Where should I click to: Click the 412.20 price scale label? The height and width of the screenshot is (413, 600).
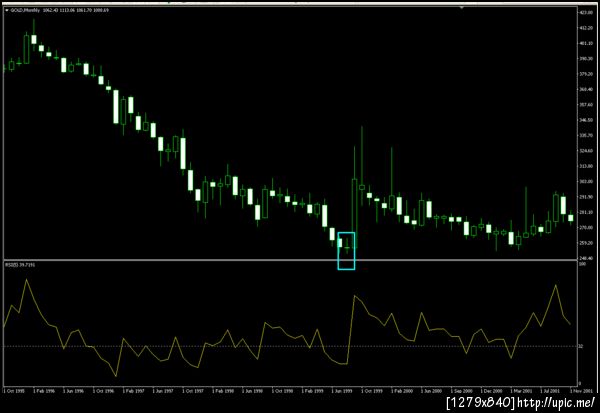point(586,28)
